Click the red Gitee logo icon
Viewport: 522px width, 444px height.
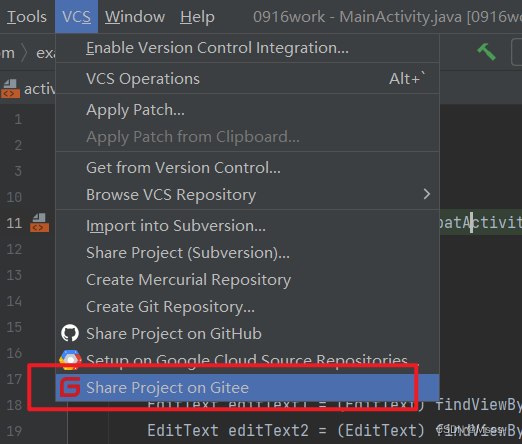70,387
